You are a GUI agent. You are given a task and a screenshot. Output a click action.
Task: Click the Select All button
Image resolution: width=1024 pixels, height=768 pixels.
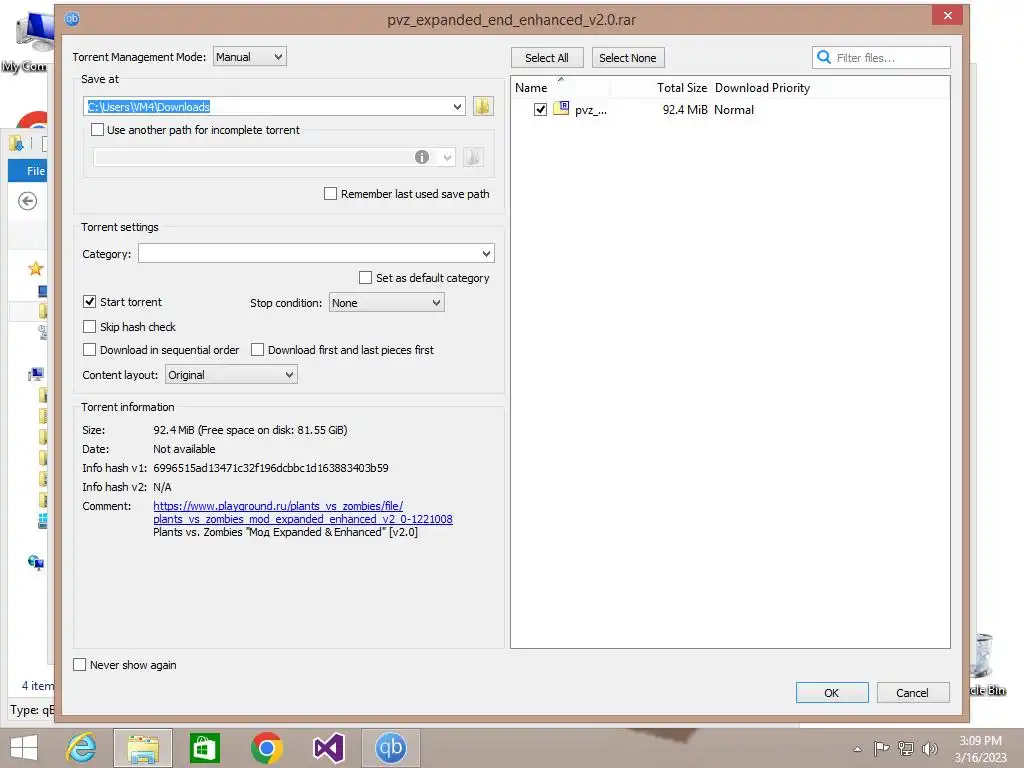click(547, 57)
